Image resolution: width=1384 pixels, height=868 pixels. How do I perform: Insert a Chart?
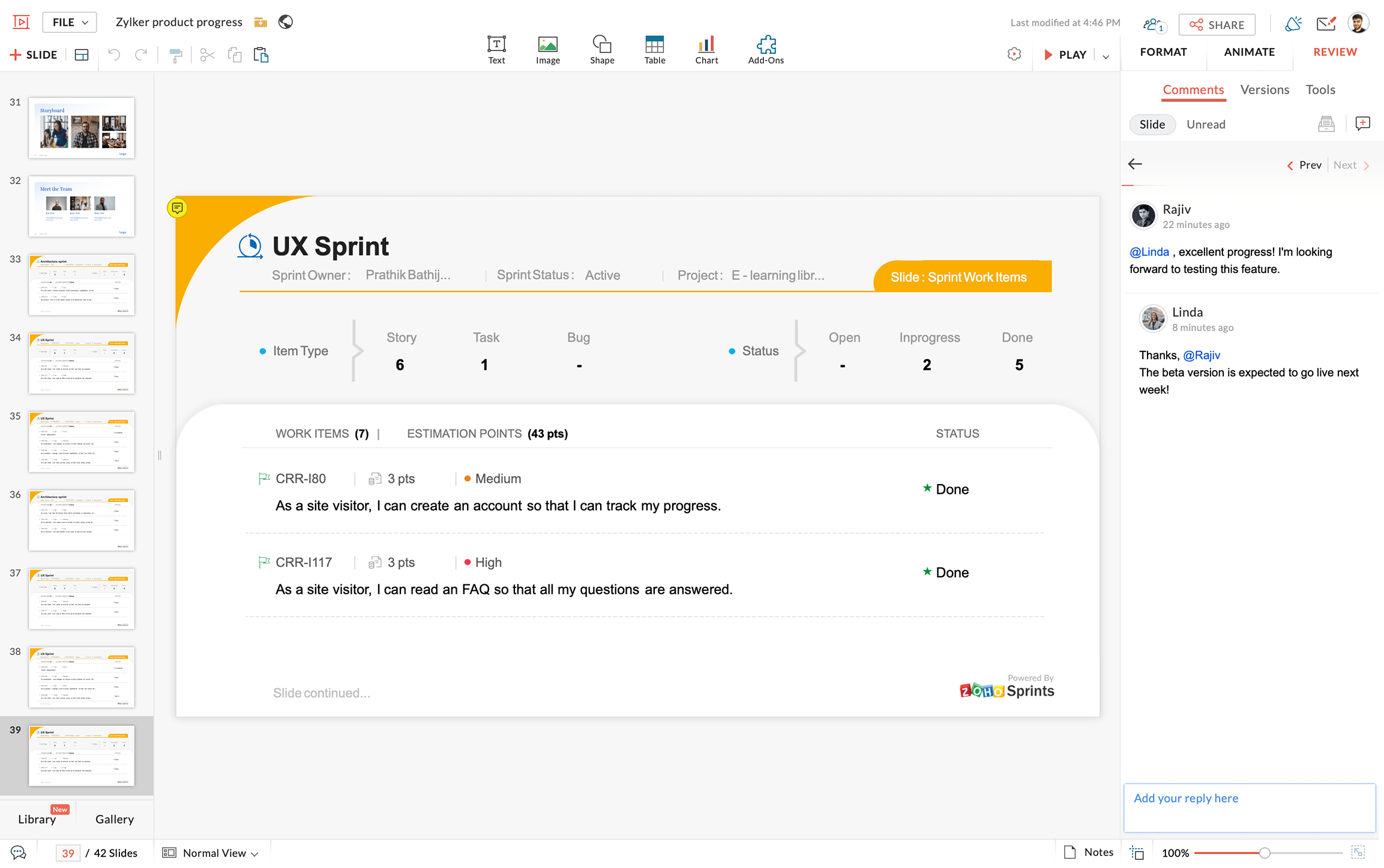pyautogui.click(x=706, y=50)
